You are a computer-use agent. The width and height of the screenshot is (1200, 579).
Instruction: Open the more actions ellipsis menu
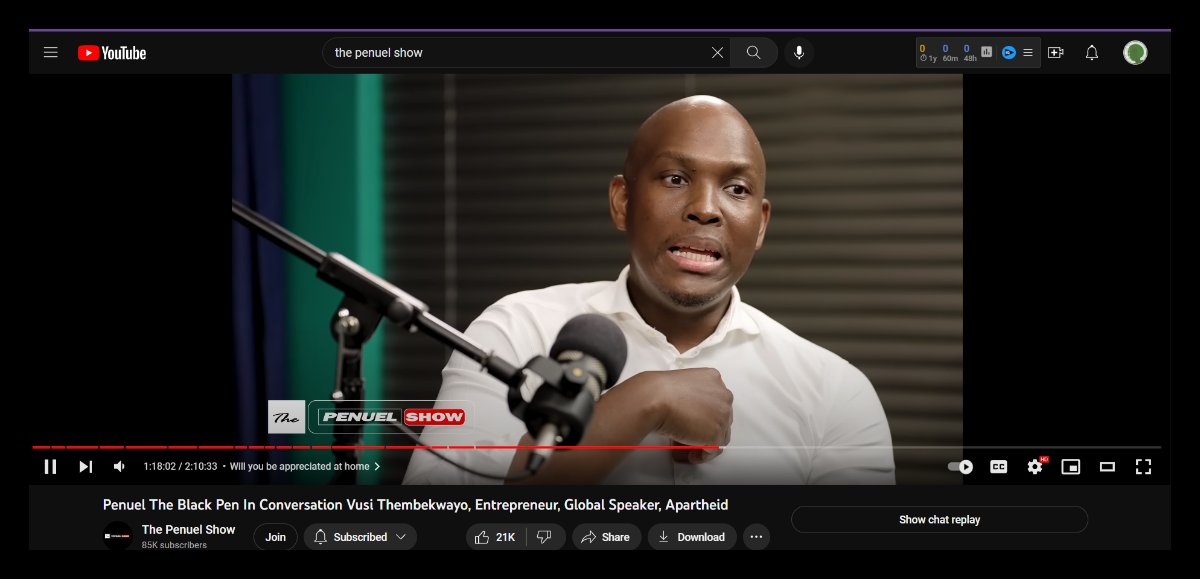(757, 537)
